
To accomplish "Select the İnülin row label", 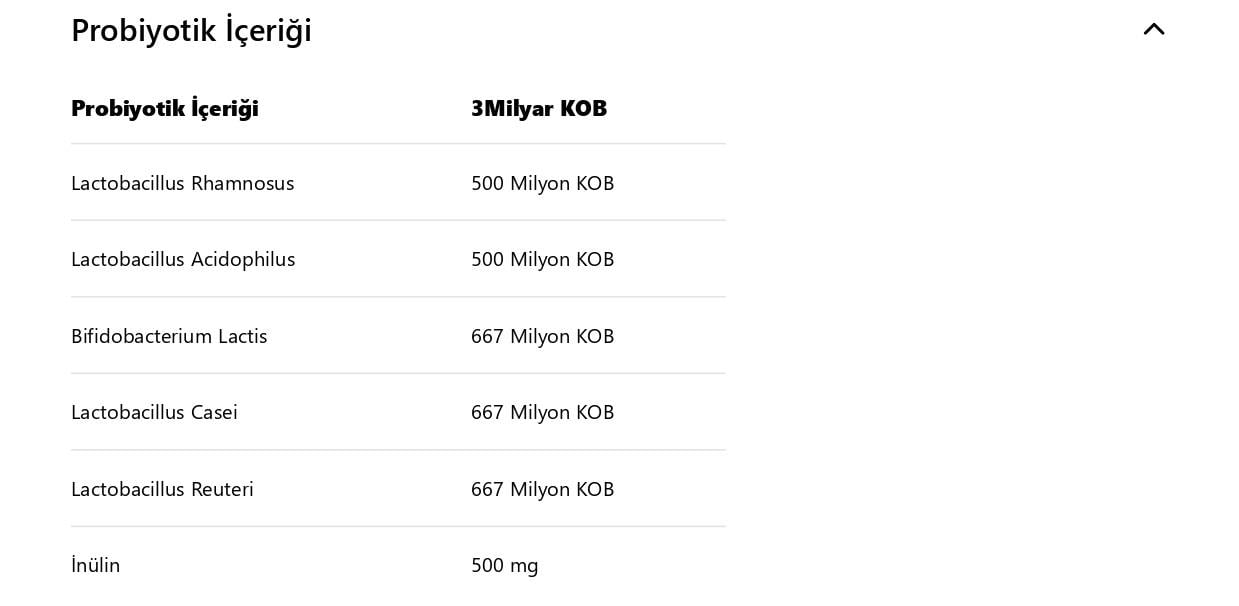I will coord(95,565).
